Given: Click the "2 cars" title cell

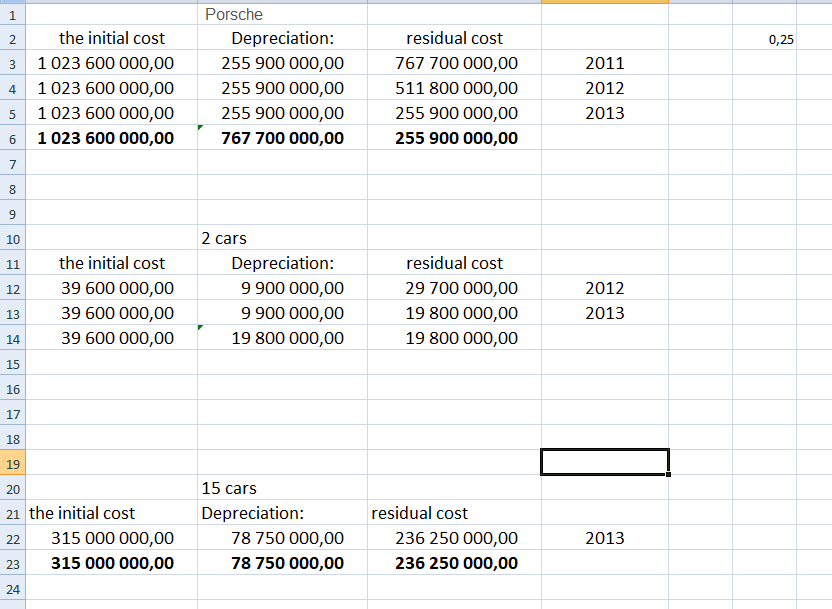Looking at the screenshot, I should coord(224,238).
